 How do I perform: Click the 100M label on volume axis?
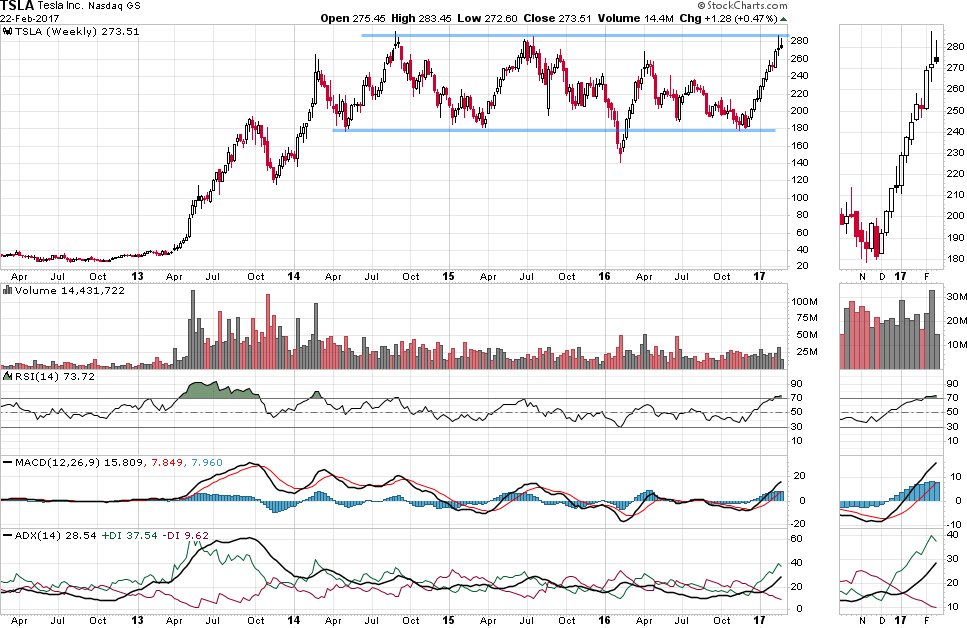pos(805,302)
